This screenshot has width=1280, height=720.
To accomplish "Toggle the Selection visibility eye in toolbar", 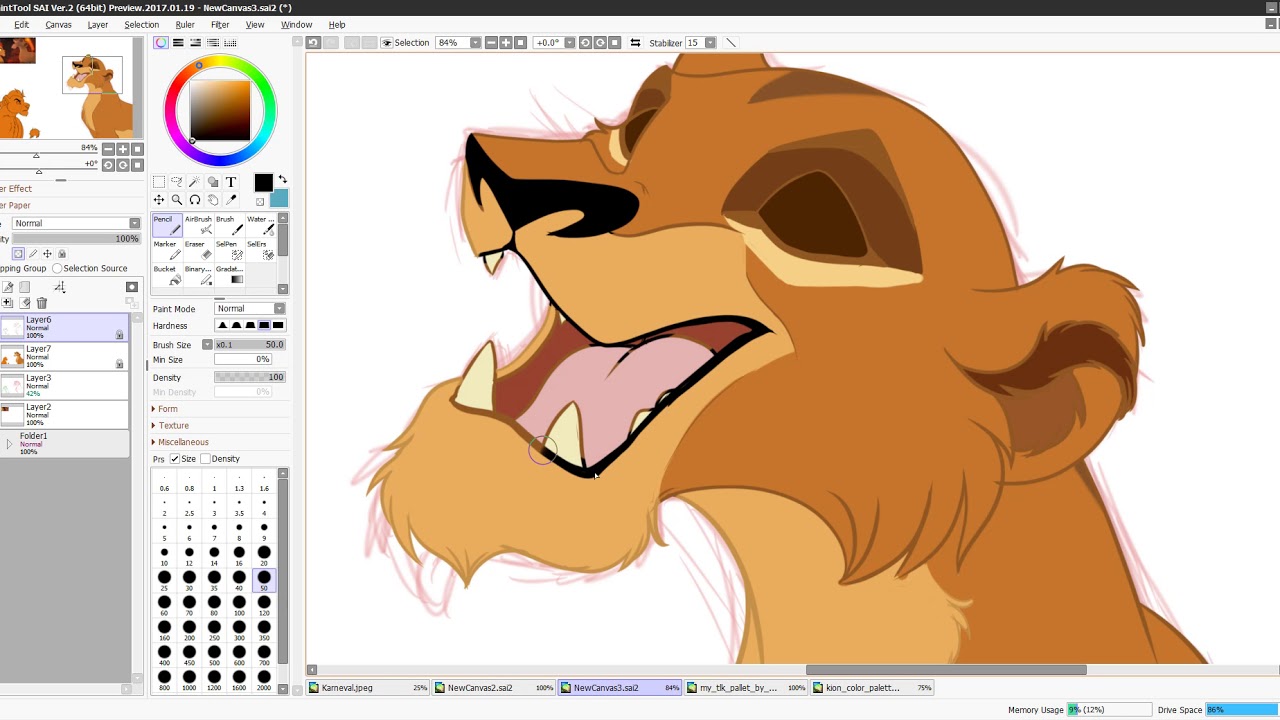I will tap(386, 43).
